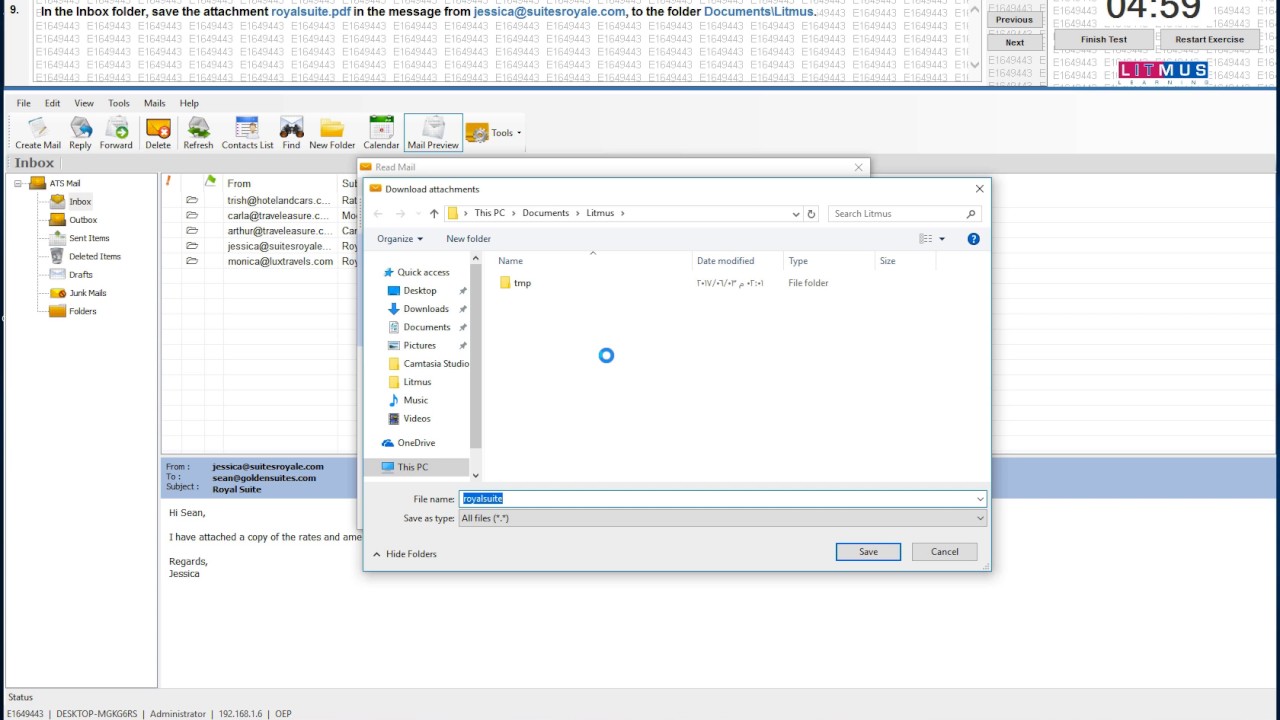Click the Forward toolbar icon

(x=116, y=133)
